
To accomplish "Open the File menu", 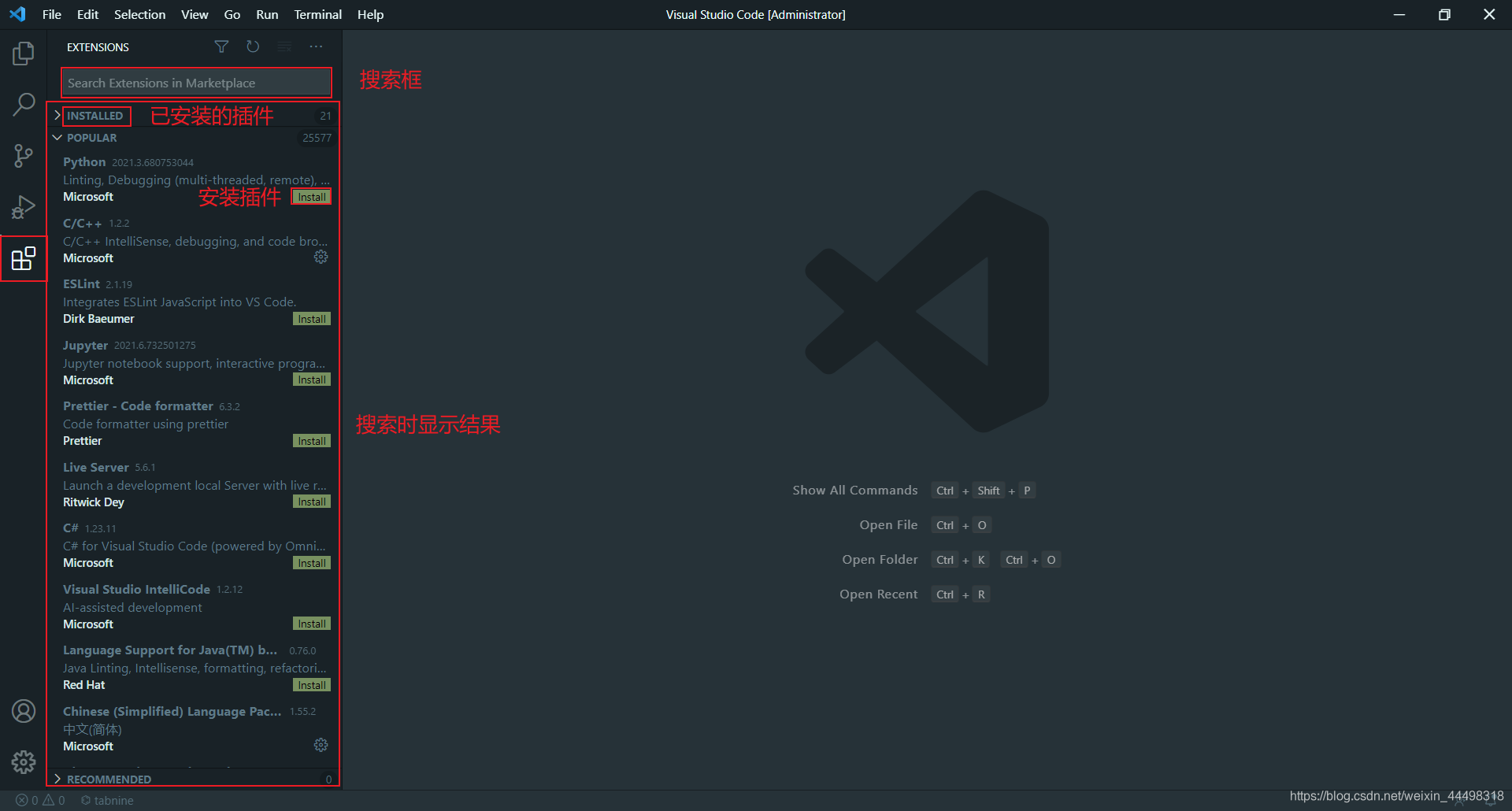I will 52,14.
